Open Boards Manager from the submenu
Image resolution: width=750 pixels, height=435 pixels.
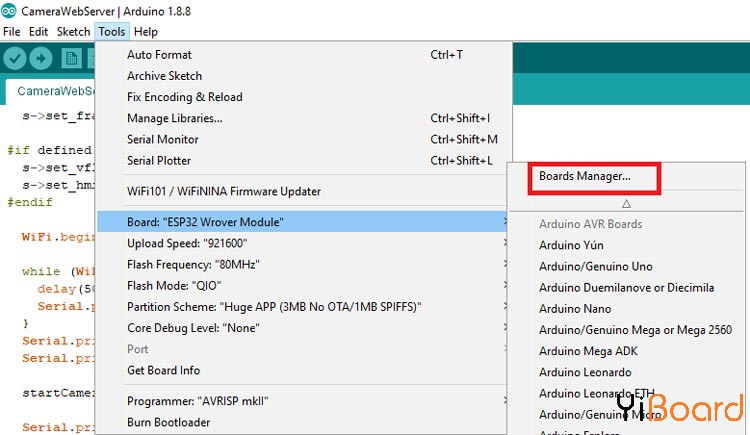click(584, 177)
